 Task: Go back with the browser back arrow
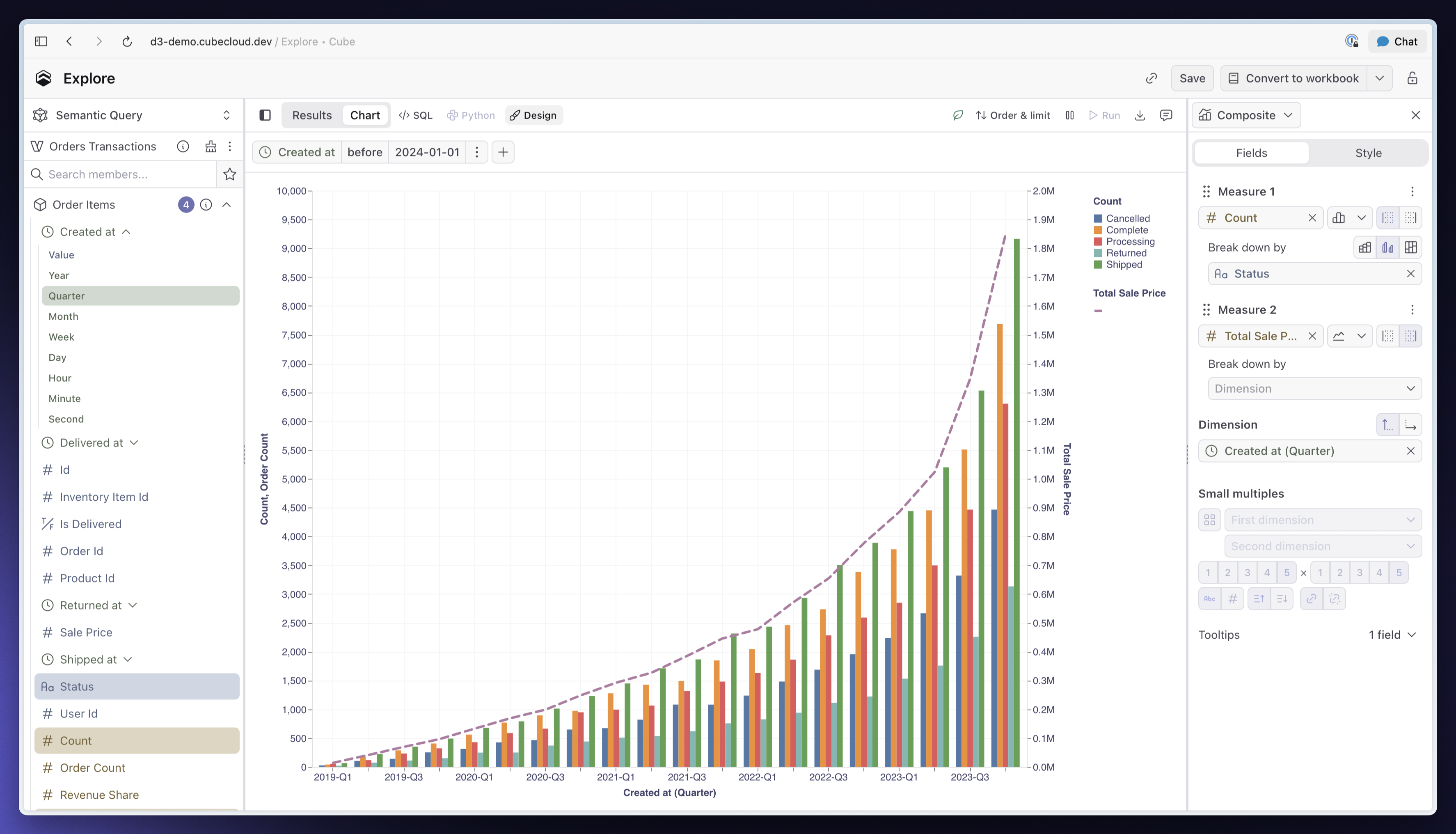point(69,41)
